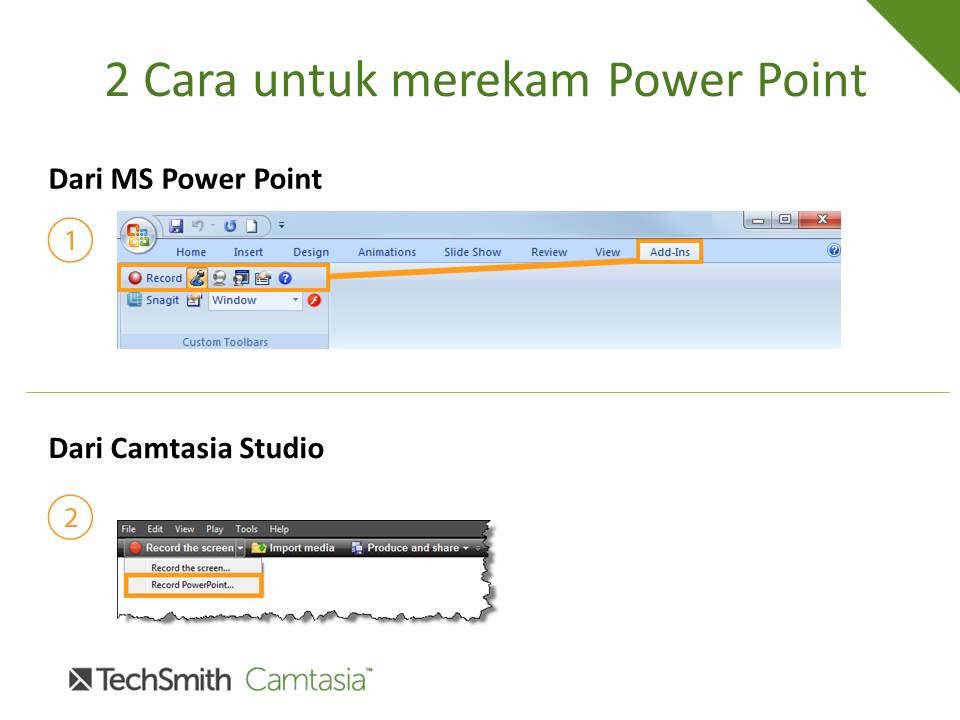The width and height of the screenshot is (960, 720).
Task: Click the Snagit profile settings icon
Action: 194,300
